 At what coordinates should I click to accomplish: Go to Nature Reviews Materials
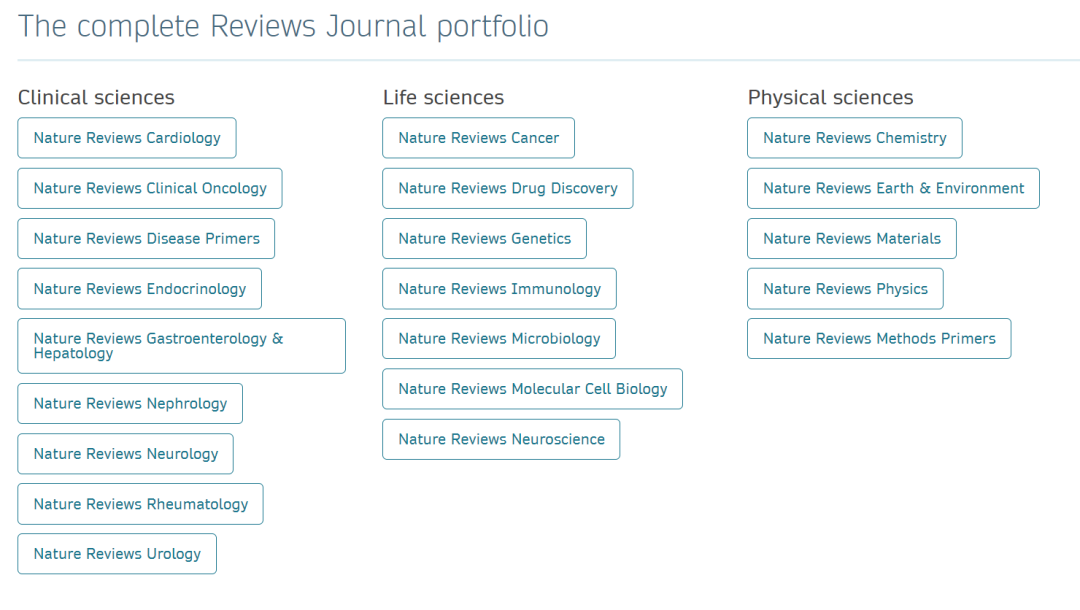click(x=851, y=238)
